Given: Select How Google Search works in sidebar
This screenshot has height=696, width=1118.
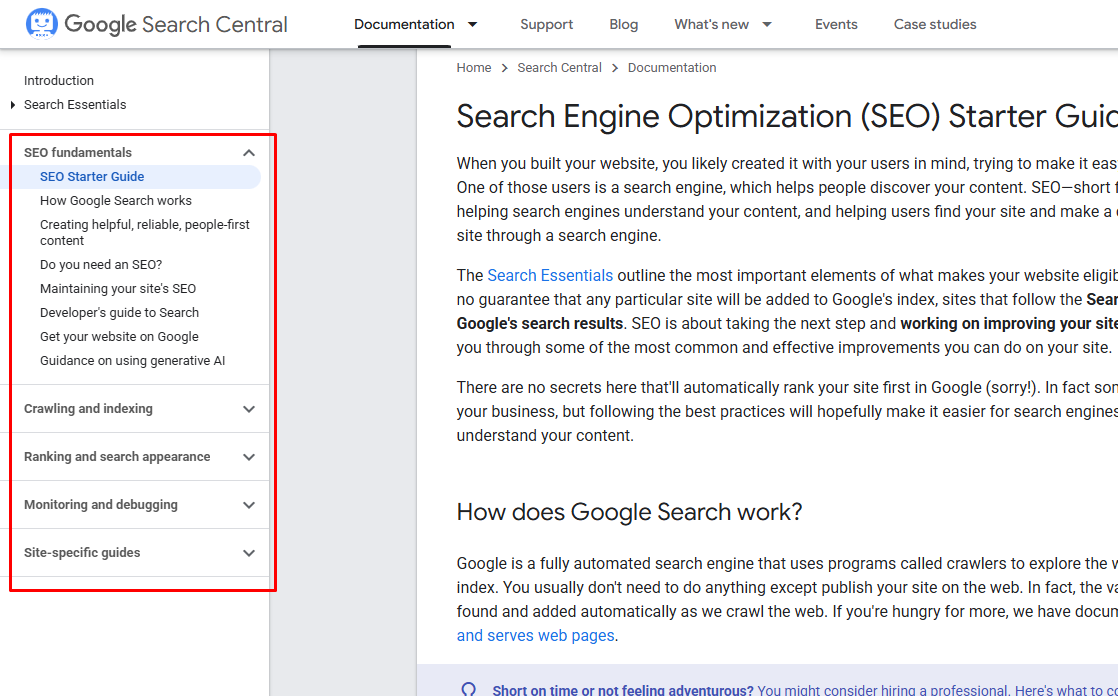Looking at the screenshot, I should (x=118, y=200).
